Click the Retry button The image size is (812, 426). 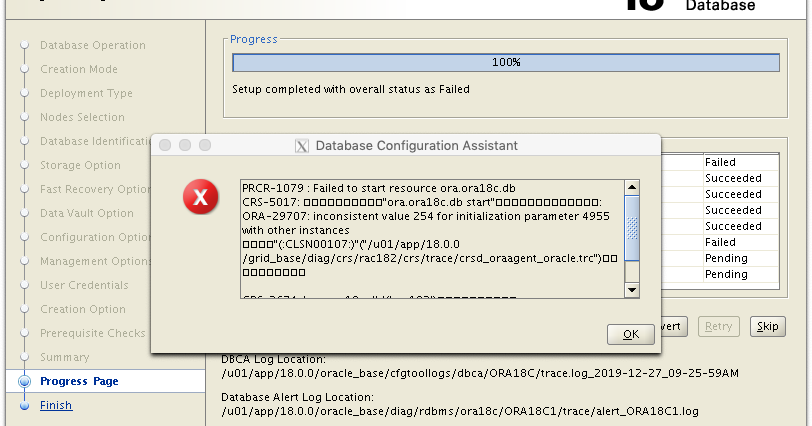(x=720, y=326)
